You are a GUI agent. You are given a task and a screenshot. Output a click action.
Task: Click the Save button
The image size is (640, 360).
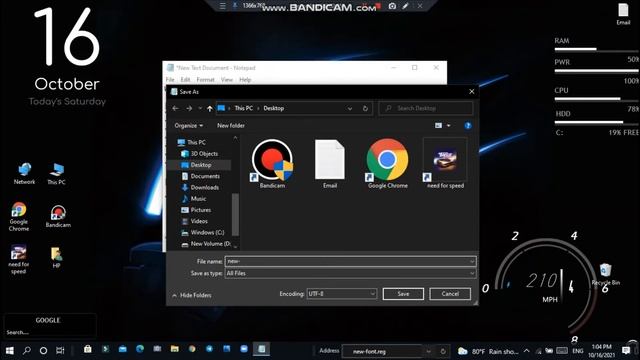403,294
